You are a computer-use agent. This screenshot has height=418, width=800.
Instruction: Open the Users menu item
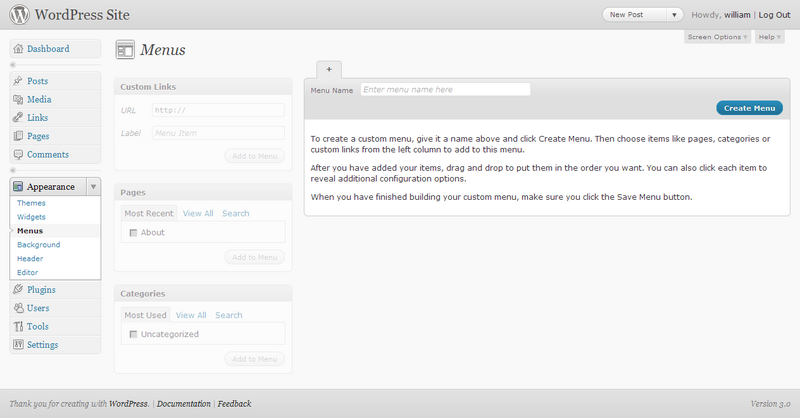pos(55,308)
